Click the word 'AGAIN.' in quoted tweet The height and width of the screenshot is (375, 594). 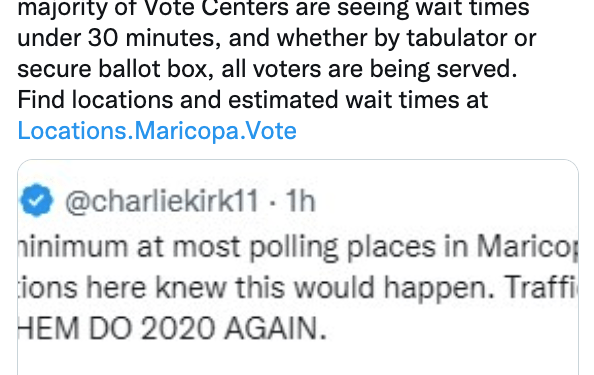275,328
